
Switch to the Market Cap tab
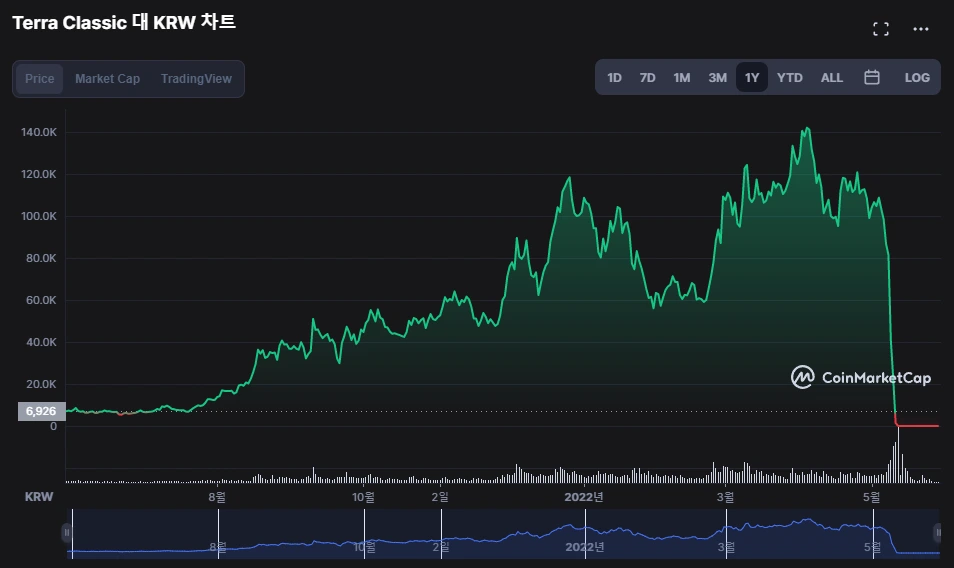point(108,78)
